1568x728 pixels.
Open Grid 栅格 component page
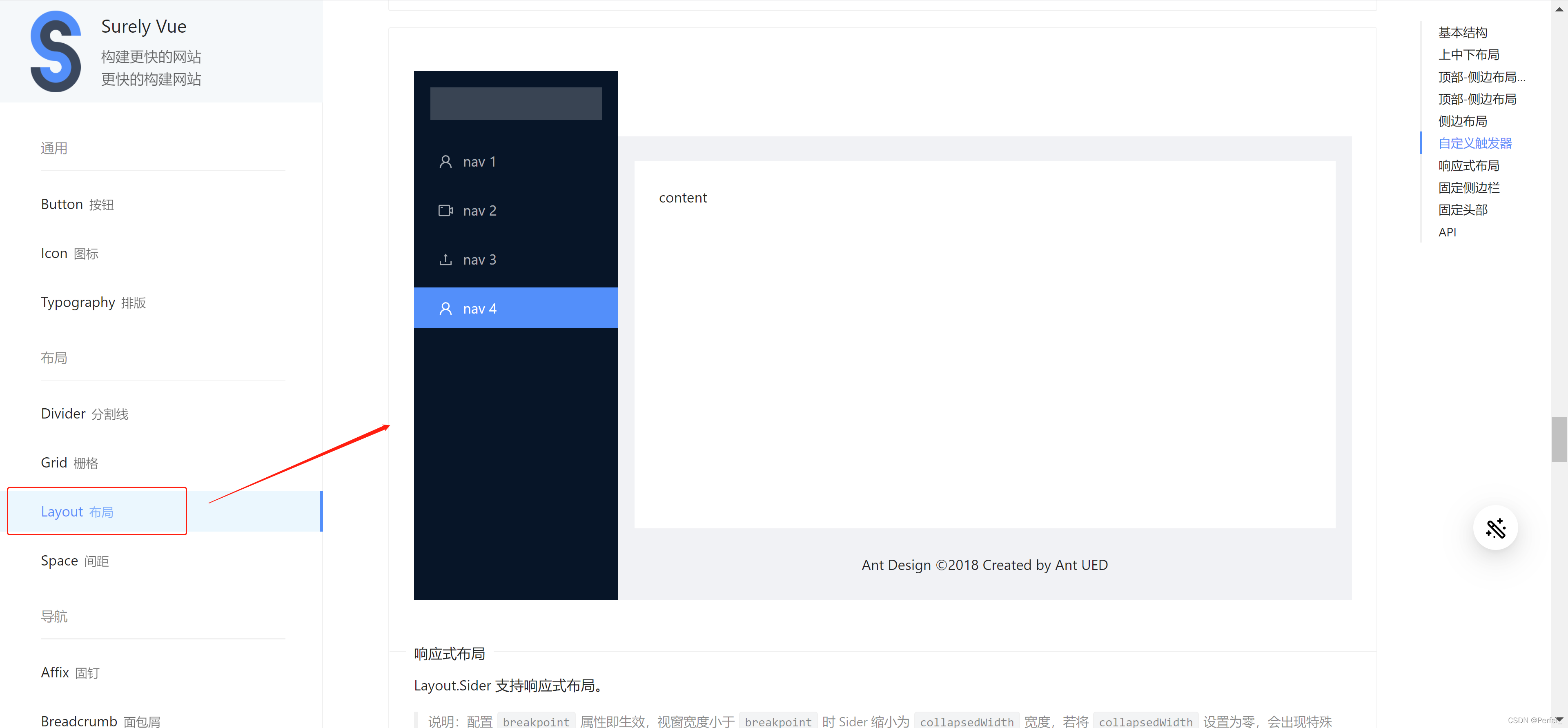69,463
